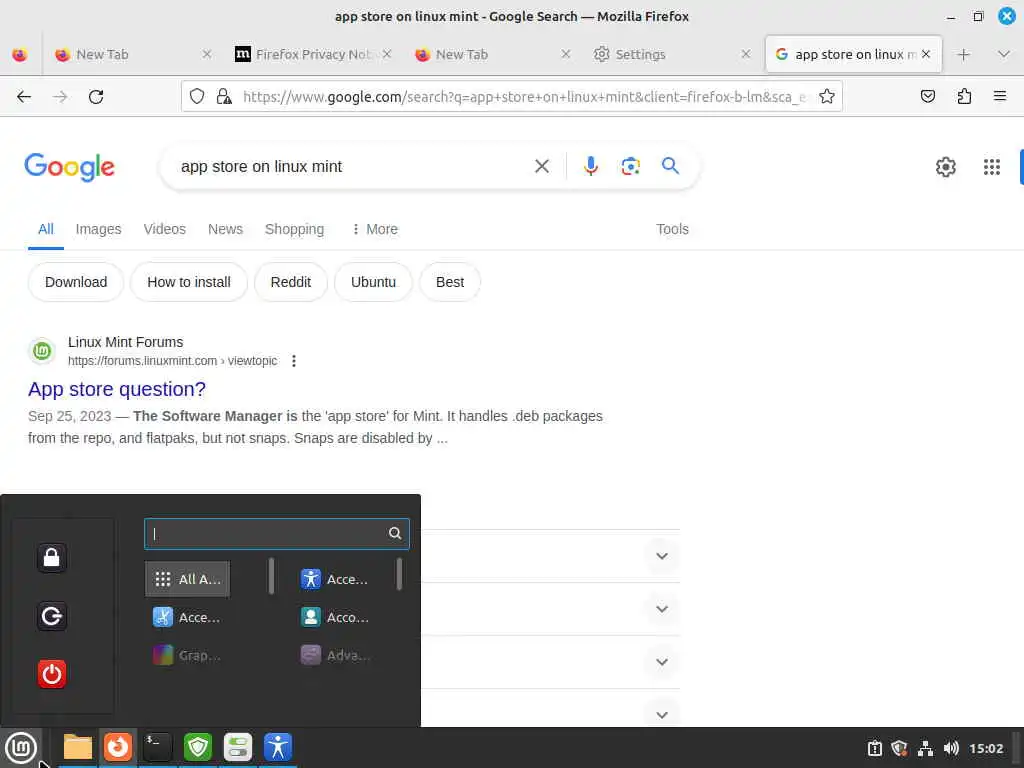Switch to Firefox Privacy Notice tab
The image size is (1024, 768).
click(x=313, y=54)
